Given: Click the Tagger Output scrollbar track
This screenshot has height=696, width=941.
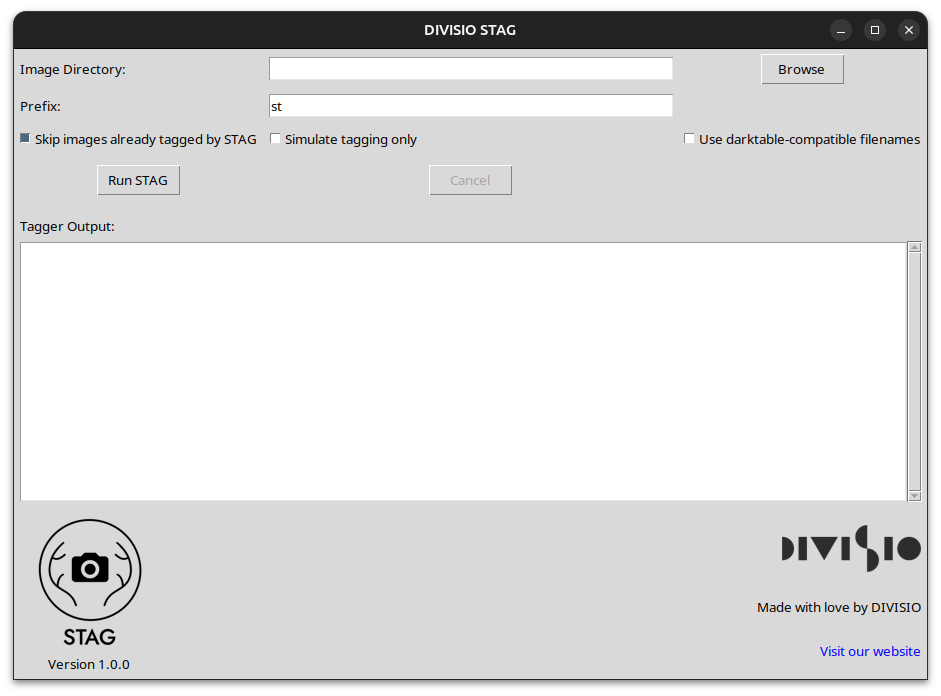Looking at the screenshot, I should click(x=915, y=371).
